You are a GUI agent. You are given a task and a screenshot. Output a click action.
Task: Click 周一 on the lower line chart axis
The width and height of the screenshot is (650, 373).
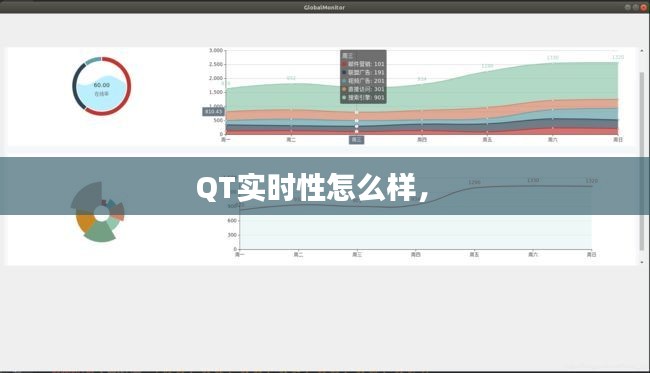coord(240,254)
